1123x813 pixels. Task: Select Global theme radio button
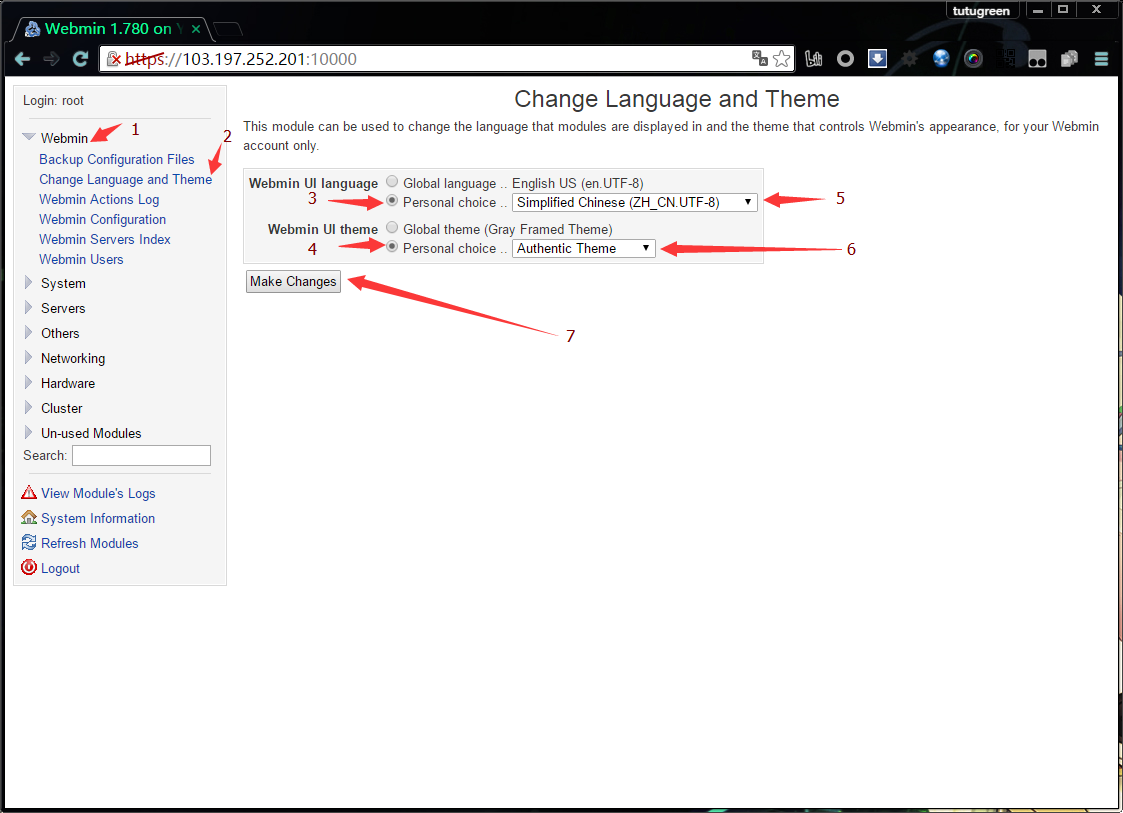pos(392,228)
